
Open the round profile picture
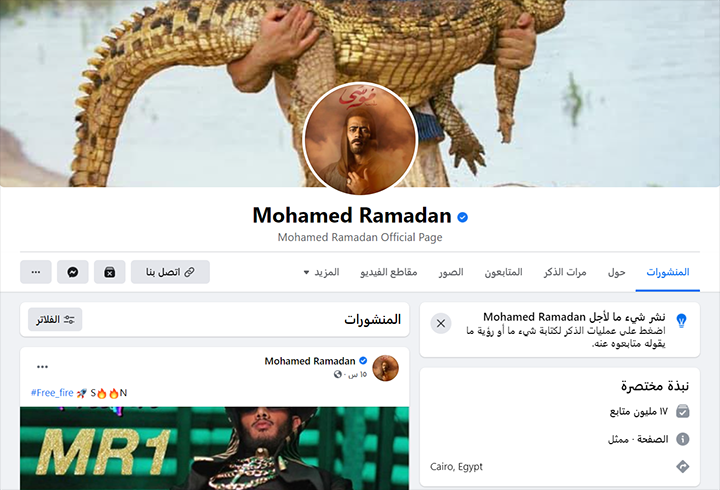[x=360, y=138]
